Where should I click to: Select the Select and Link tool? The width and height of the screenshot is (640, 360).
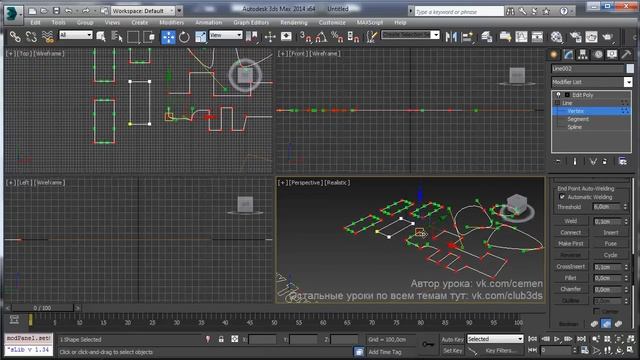16,37
